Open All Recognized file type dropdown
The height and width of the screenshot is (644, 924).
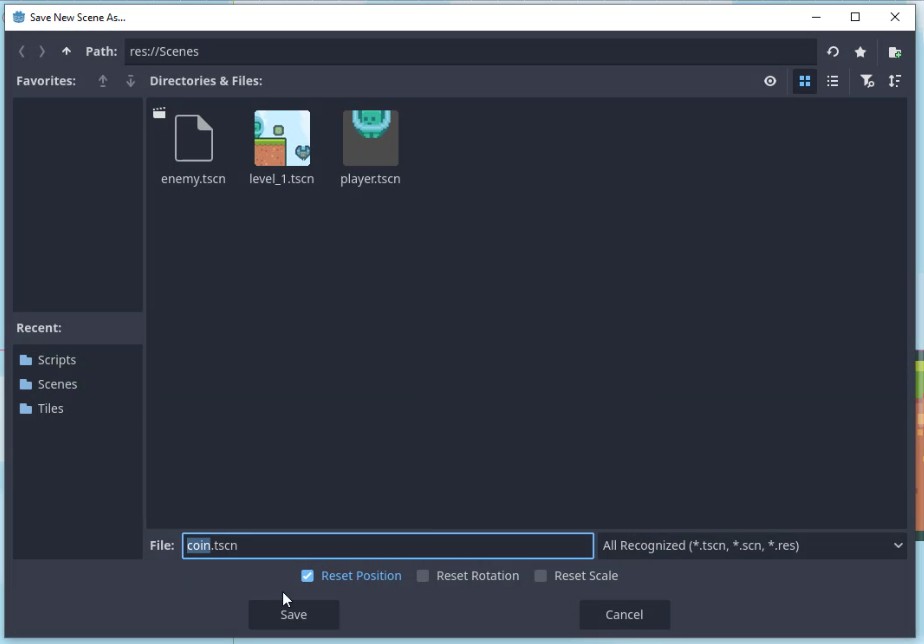[x=752, y=546]
